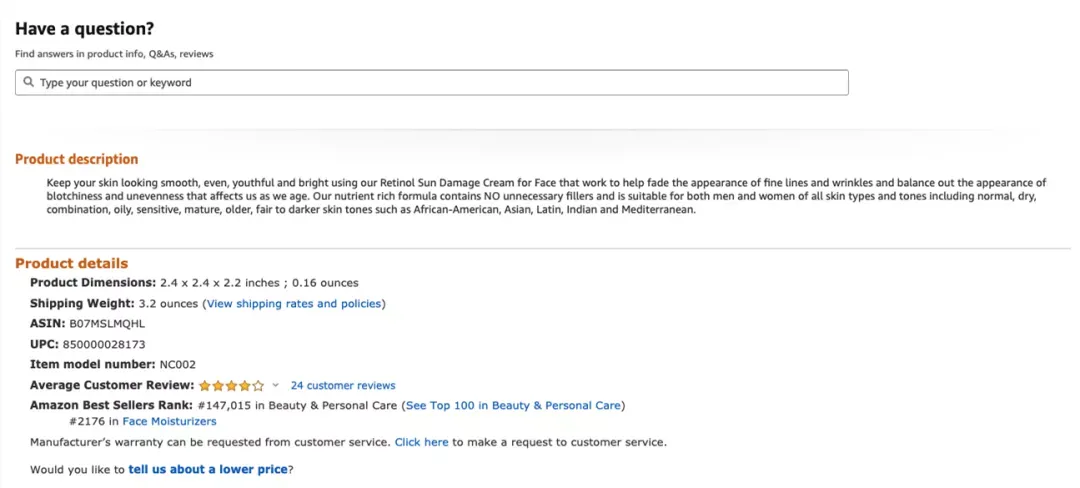Image resolution: width=1080 pixels, height=488 pixels.
Task: Open the 24 customer reviews link
Action: click(343, 385)
